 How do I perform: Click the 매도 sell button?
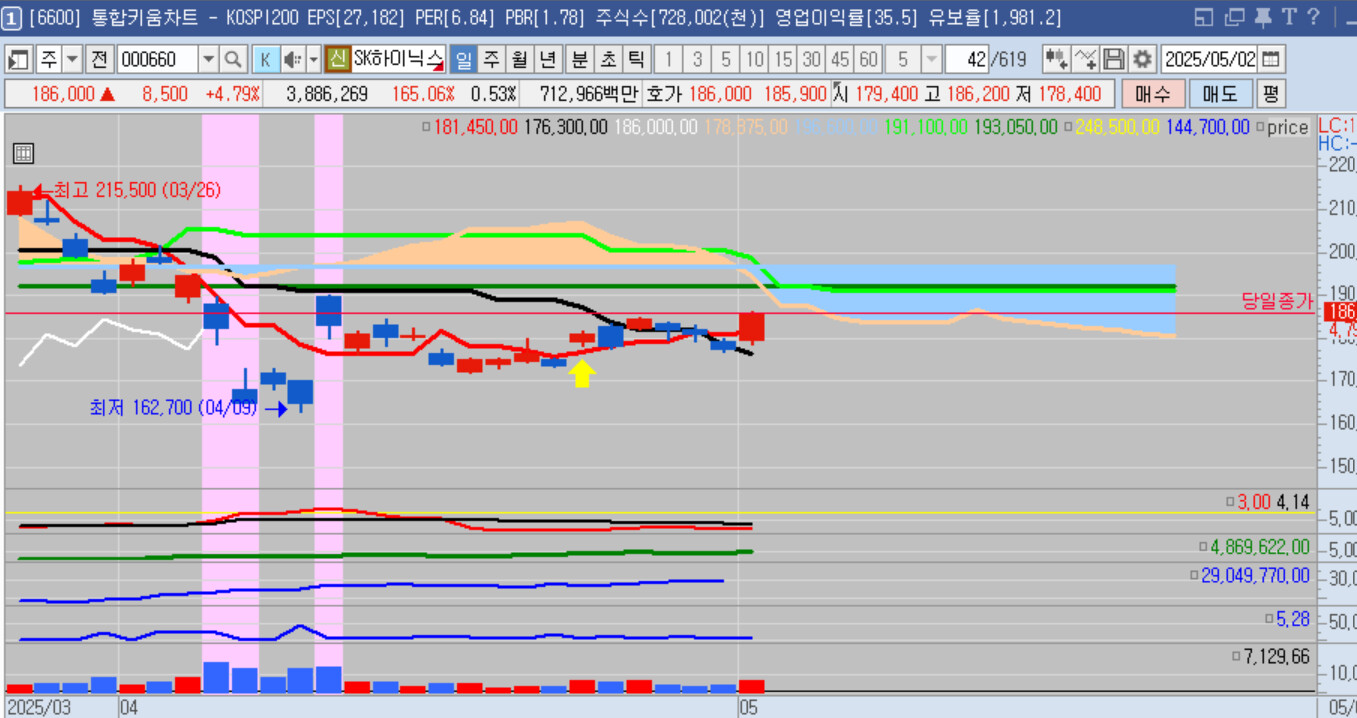[1219, 94]
